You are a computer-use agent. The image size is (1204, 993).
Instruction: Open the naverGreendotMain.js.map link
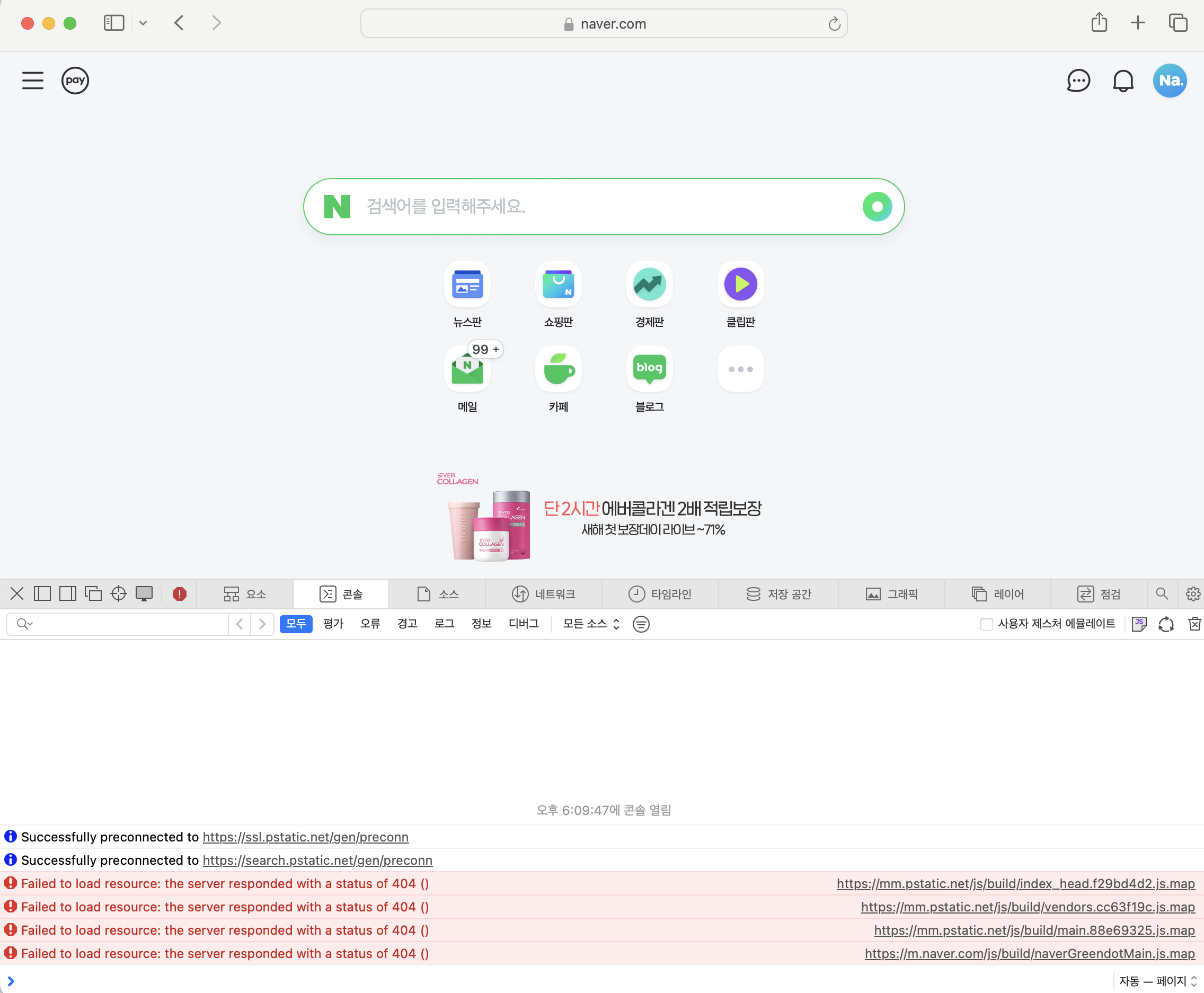pyautogui.click(x=1030, y=954)
